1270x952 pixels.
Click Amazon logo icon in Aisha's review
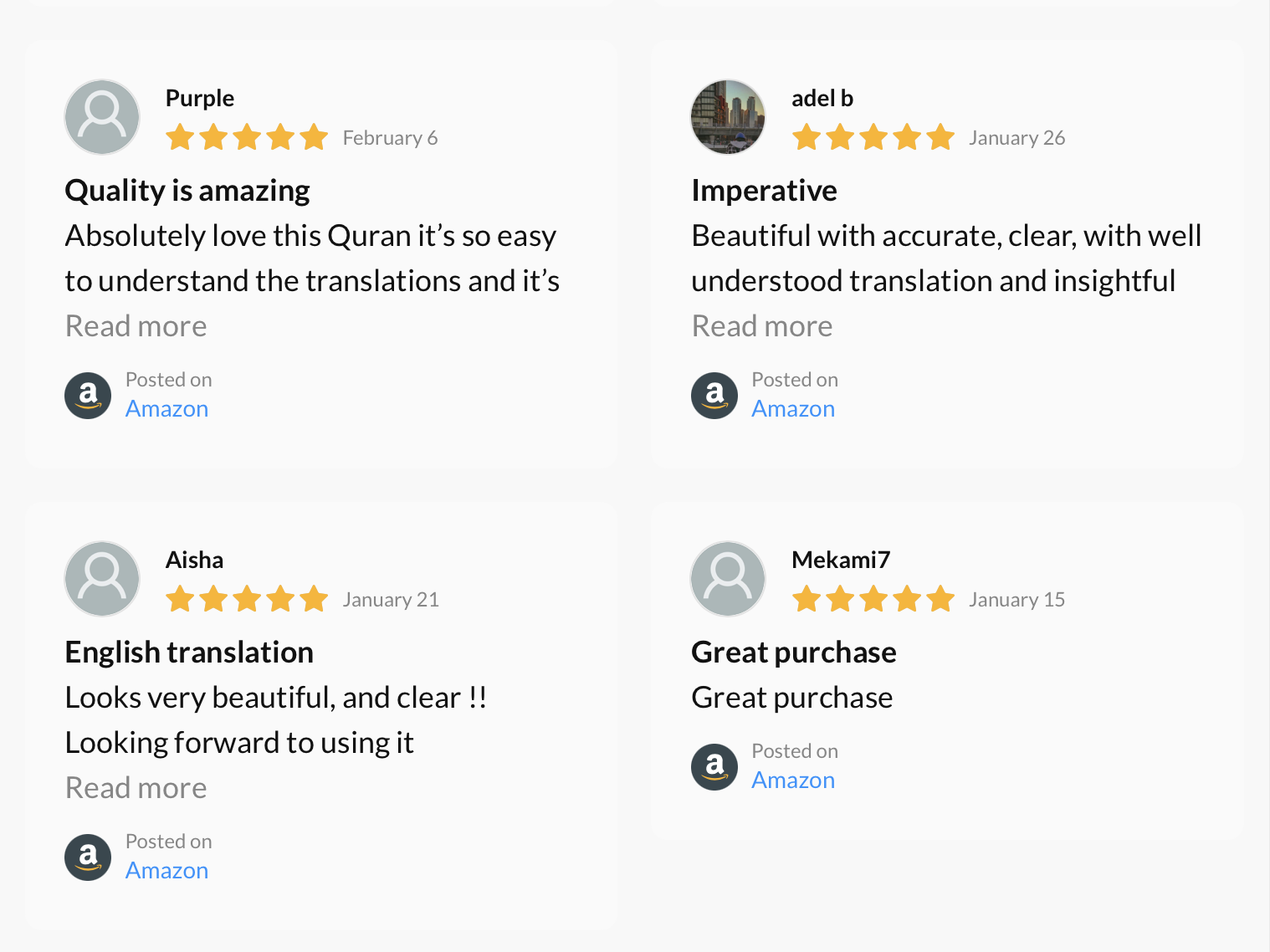pos(88,857)
